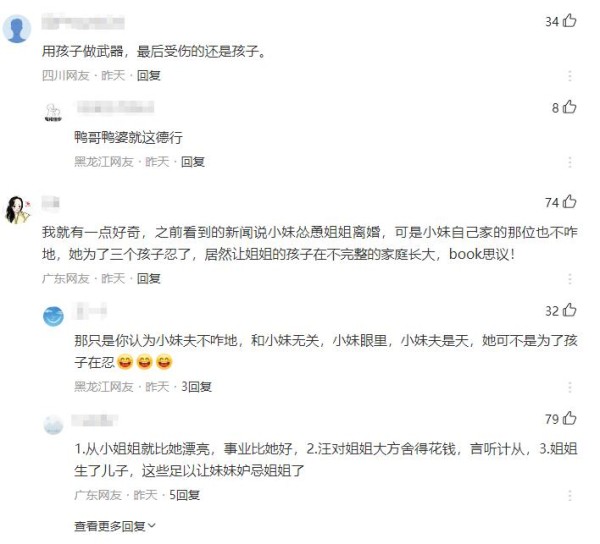Open the blue smiley avatar profile
This screenshot has height=544, width=600.
(53, 316)
